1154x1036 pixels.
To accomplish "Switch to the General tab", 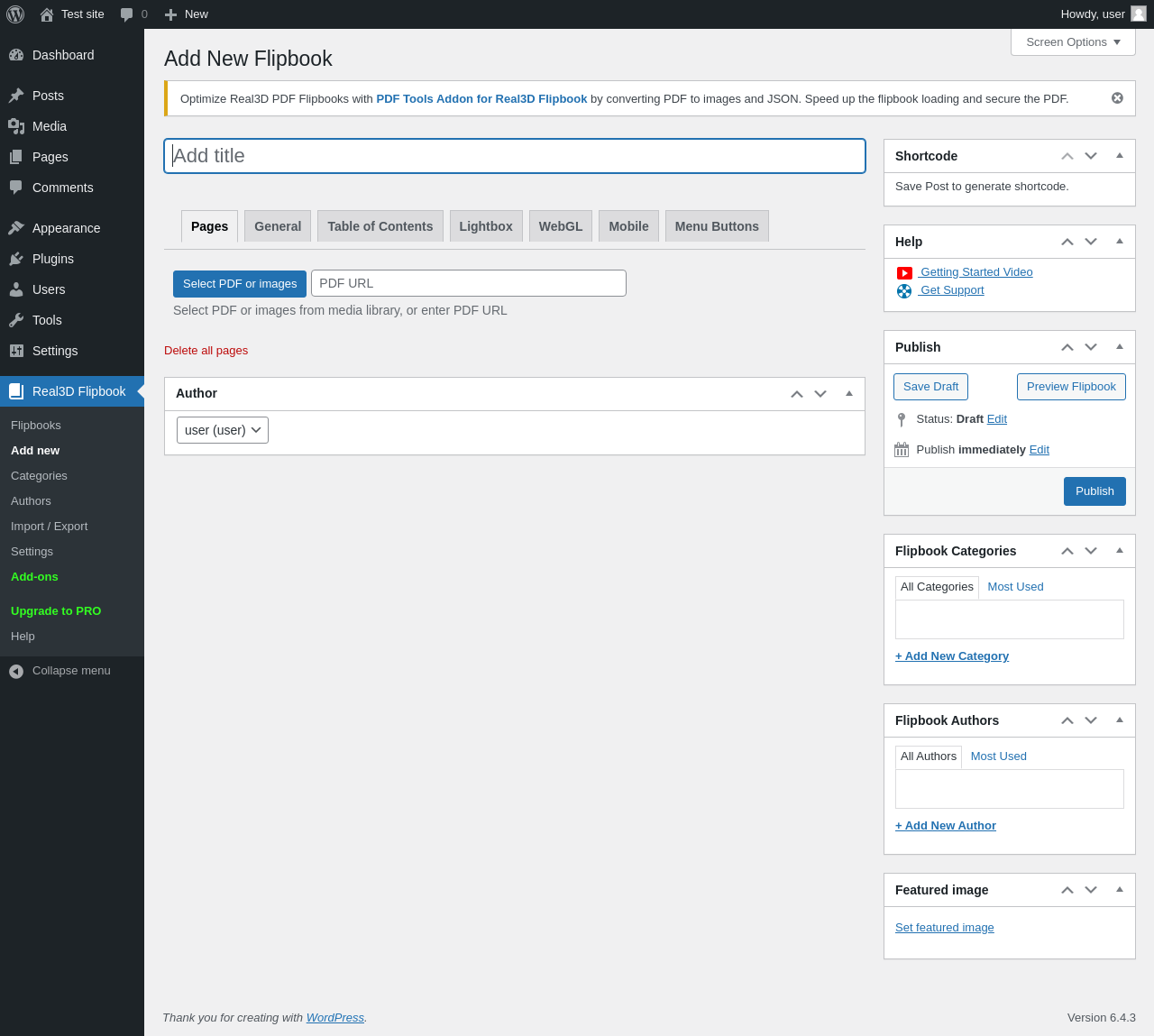I will pos(278,226).
